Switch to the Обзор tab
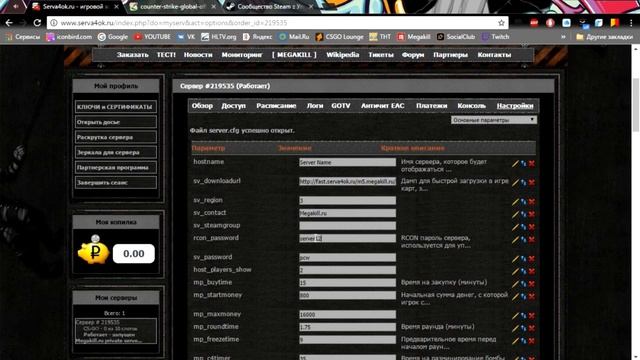This screenshot has width=640, height=360. (x=202, y=106)
